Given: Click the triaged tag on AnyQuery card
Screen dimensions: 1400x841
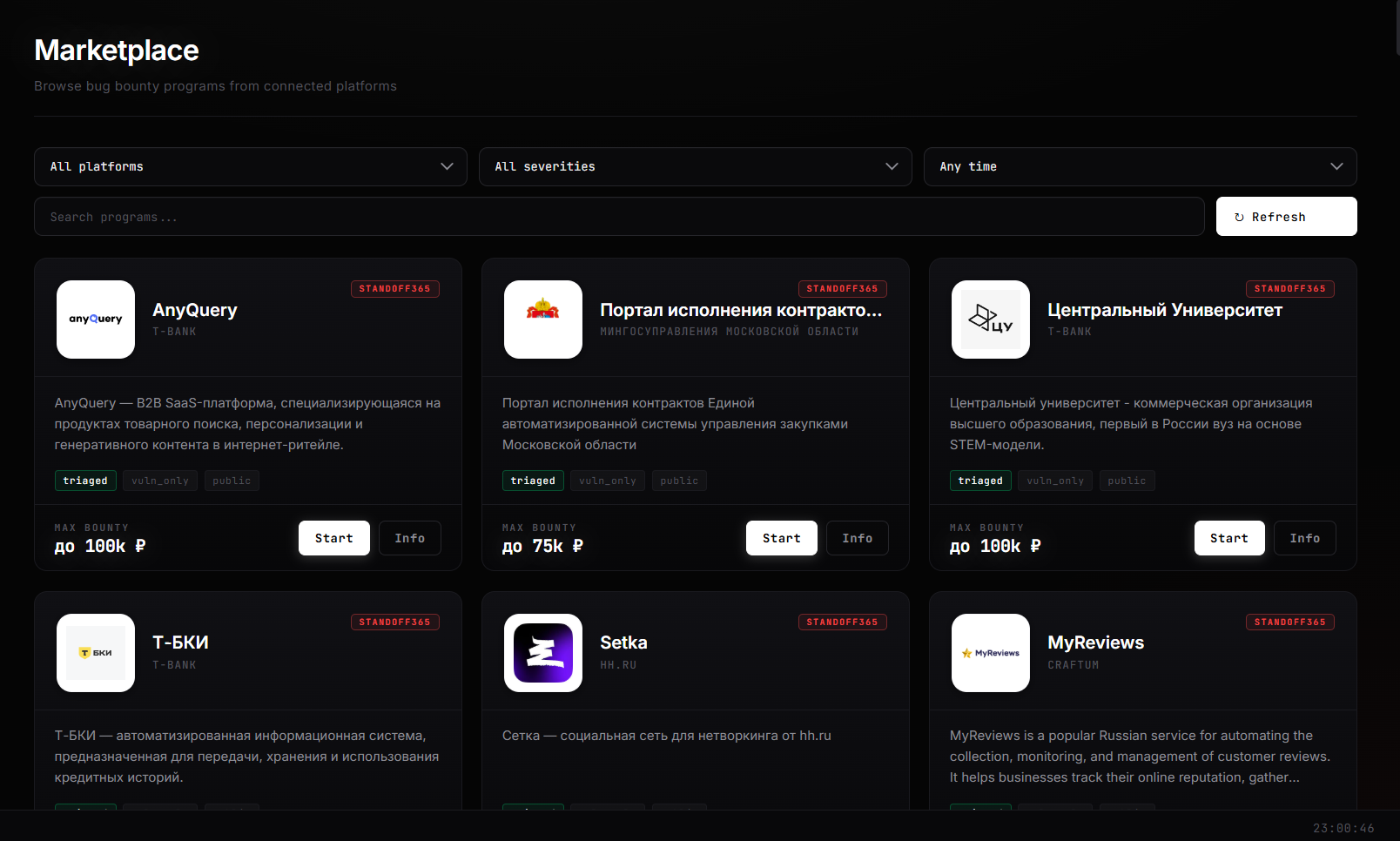Looking at the screenshot, I should tap(85, 481).
